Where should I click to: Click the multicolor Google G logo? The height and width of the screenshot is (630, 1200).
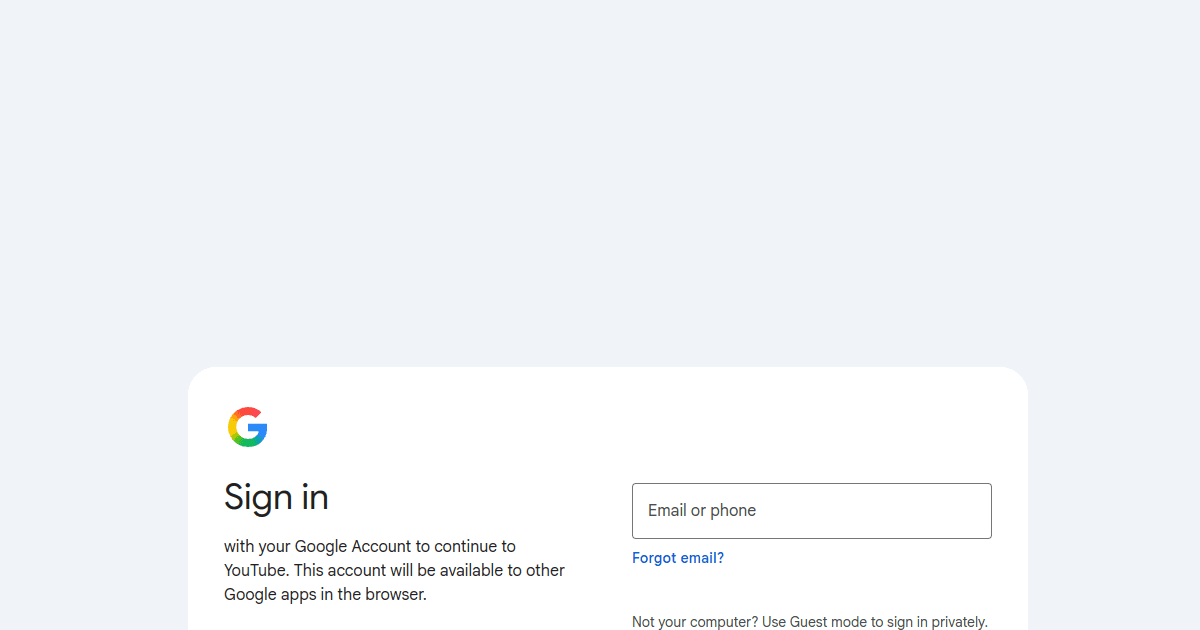tap(247, 427)
